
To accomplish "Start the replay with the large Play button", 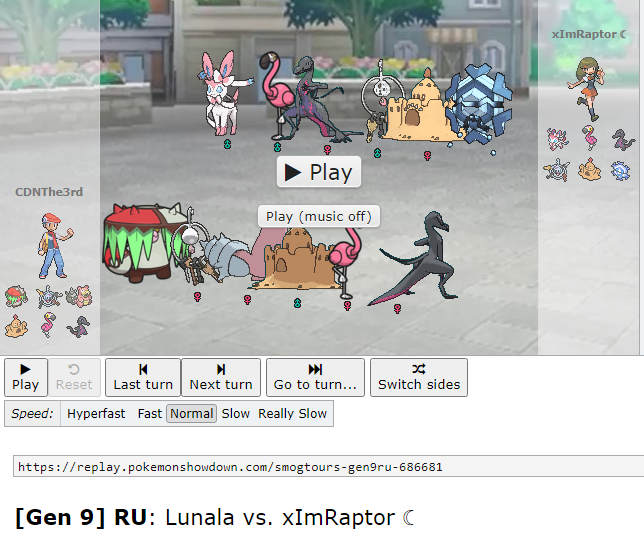I will tap(319, 172).
